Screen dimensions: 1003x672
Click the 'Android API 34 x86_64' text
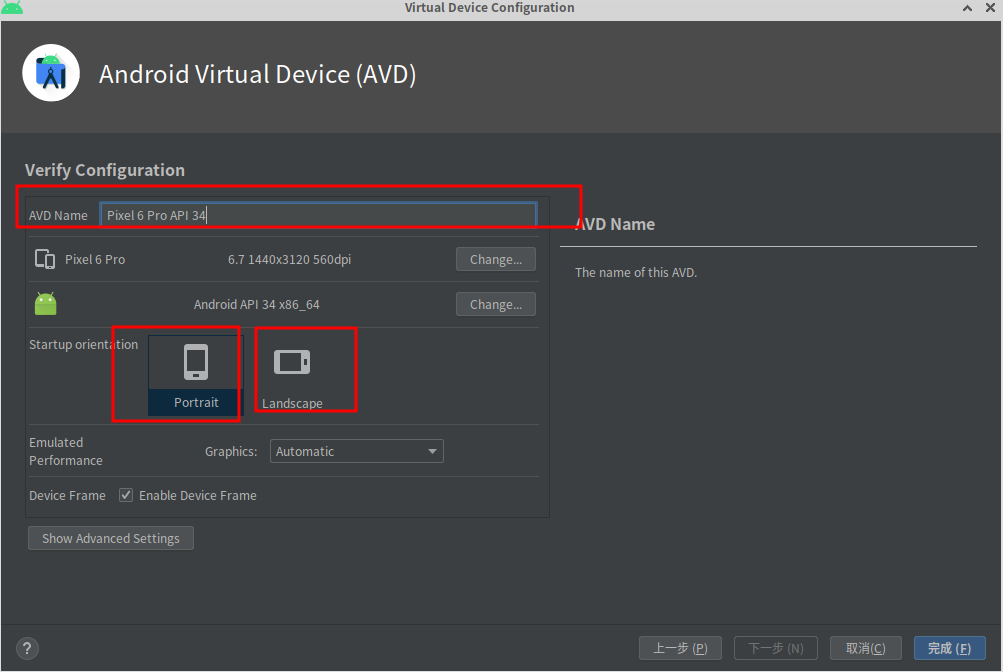[257, 304]
